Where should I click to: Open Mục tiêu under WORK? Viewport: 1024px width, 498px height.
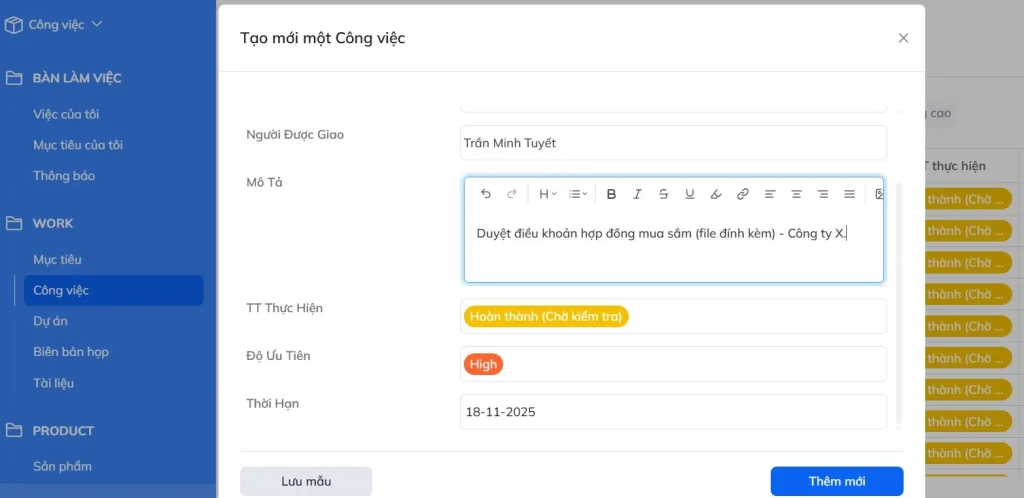(57, 260)
